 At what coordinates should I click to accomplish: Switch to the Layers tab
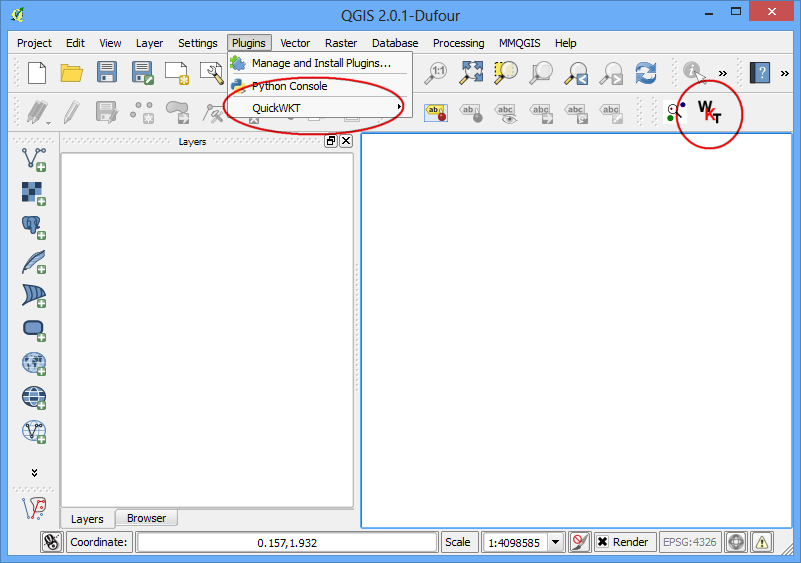tap(87, 519)
